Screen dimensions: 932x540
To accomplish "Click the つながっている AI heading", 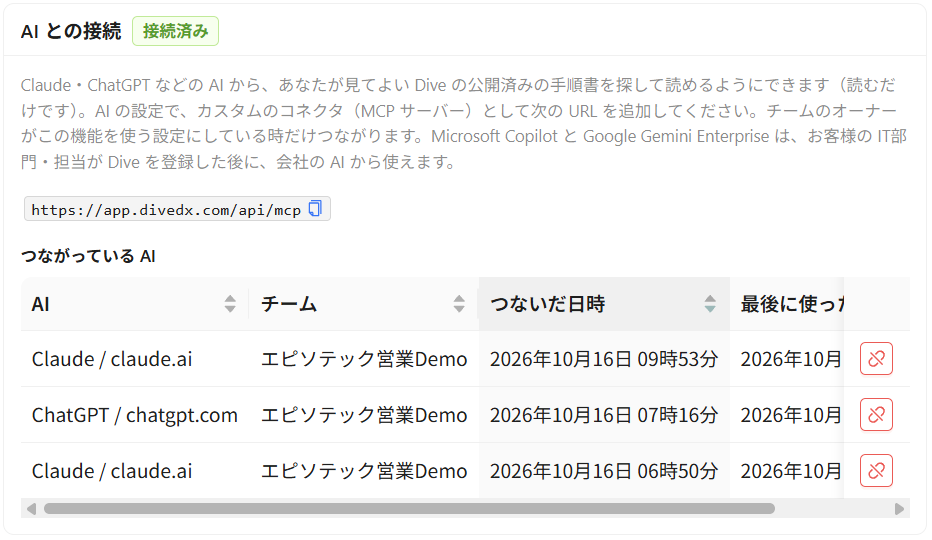I will tap(88, 256).
